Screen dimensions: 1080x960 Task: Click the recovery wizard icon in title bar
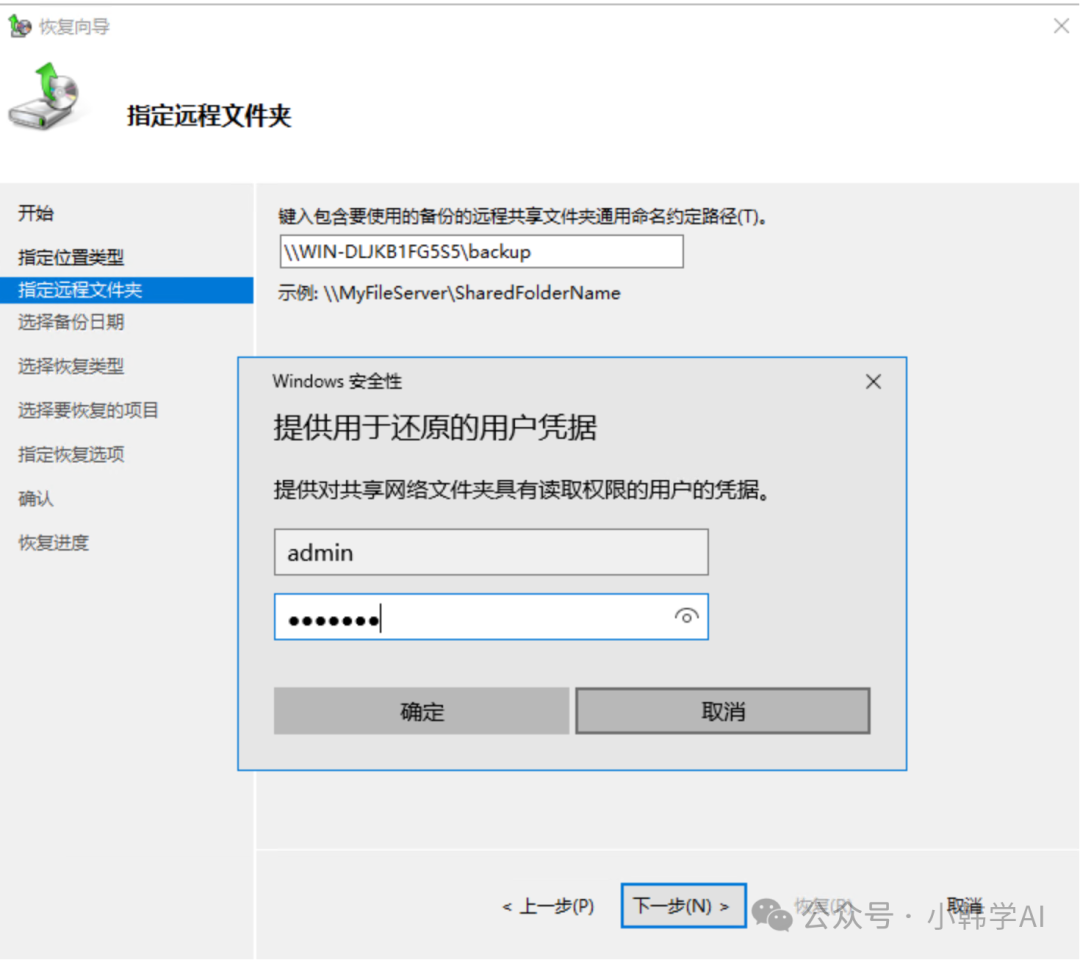[20, 27]
